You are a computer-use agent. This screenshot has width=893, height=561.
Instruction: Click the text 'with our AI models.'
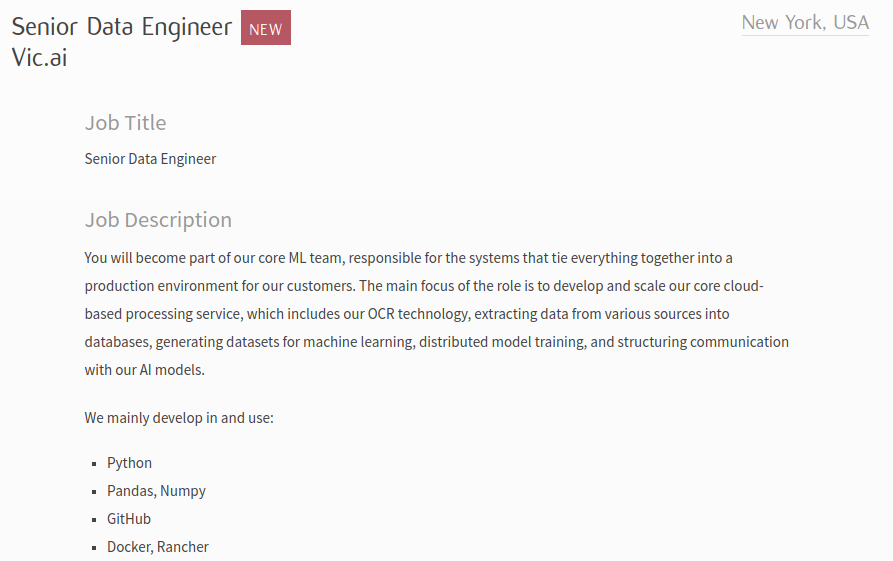[x=144, y=370]
